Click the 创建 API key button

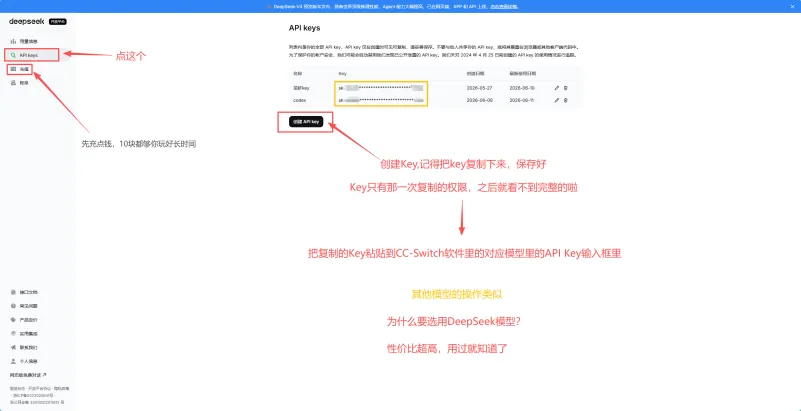306,122
